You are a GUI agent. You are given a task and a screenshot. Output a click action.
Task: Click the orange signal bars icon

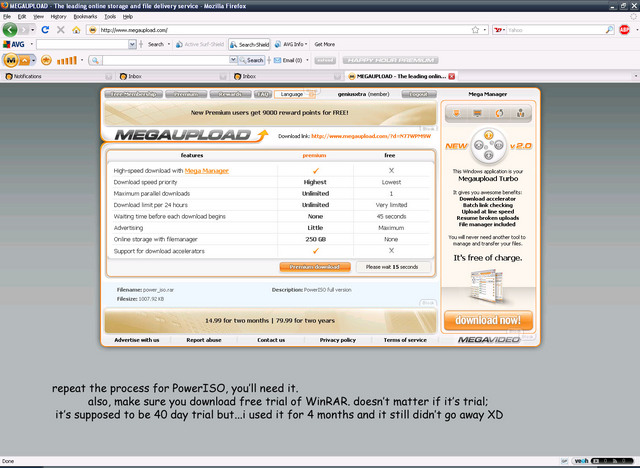click(x=67, y=60)
